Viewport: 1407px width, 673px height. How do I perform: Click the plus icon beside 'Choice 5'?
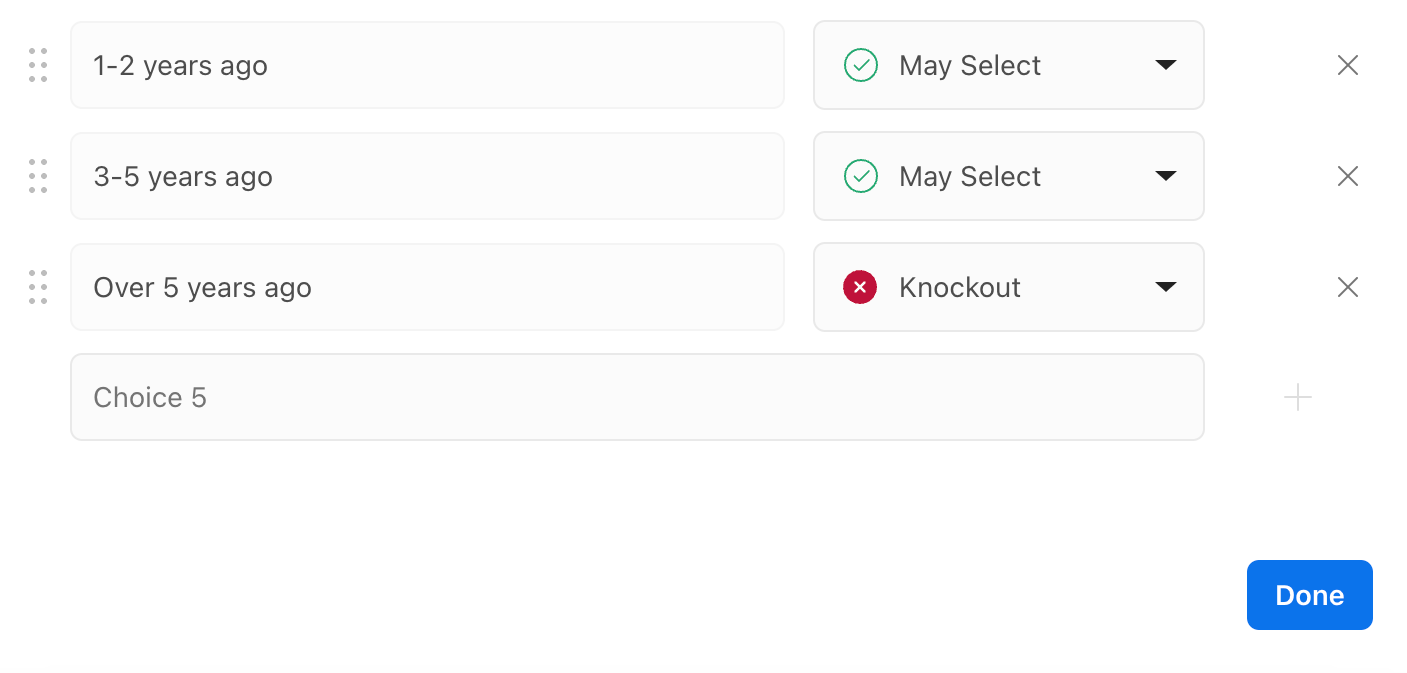pyautogui.click(x=1297, y=397)
